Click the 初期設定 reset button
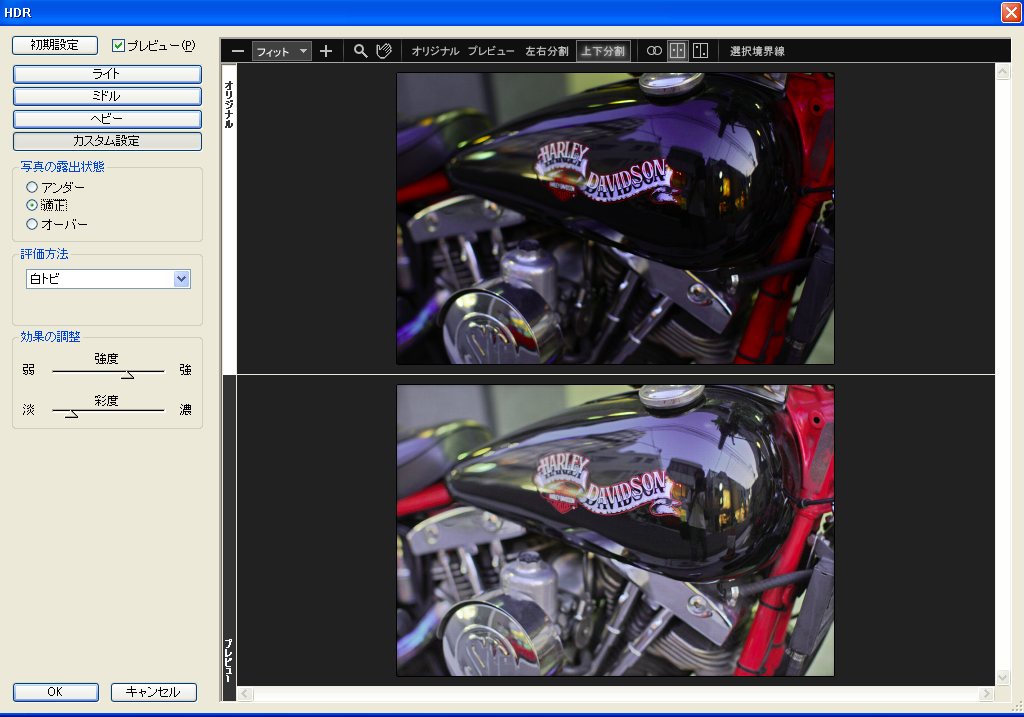The height and width of the screenshot is (717, 1024). tap(54, 45)
